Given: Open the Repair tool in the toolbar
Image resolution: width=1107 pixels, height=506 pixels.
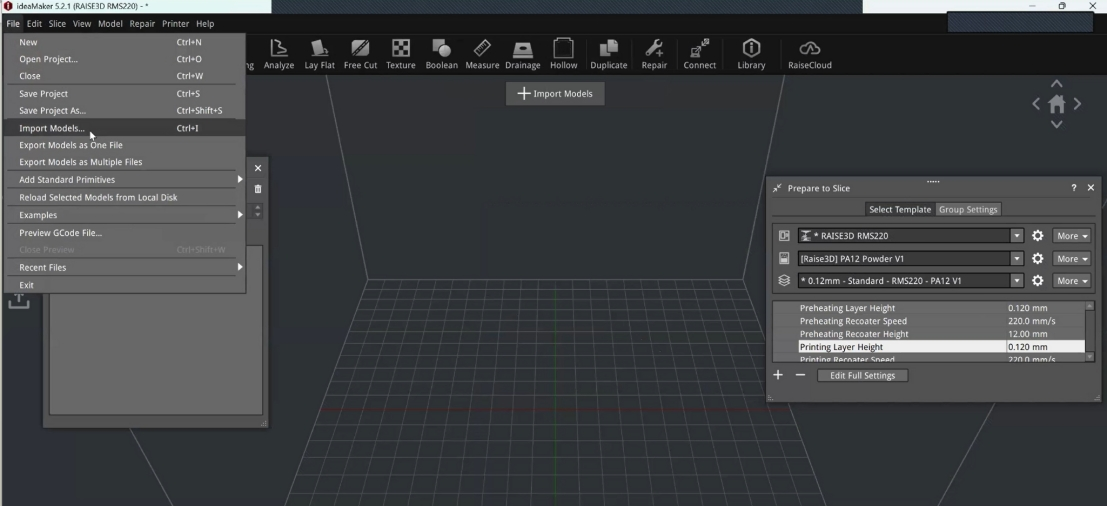Looking at the screenshot, I should click(x=654, y=54).
